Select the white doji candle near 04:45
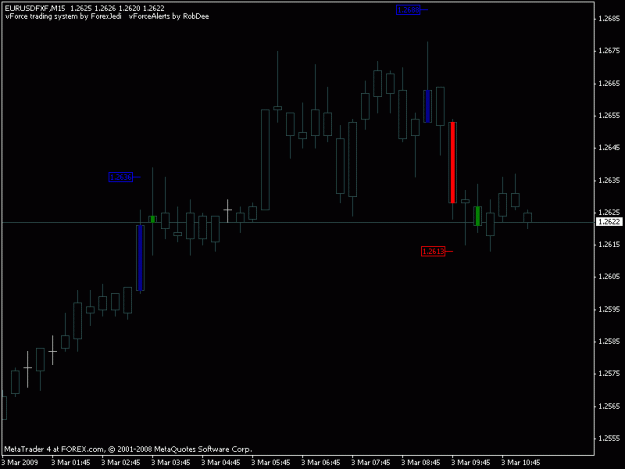This screenshot has height=469, width=625. click(x=228, y=210)
